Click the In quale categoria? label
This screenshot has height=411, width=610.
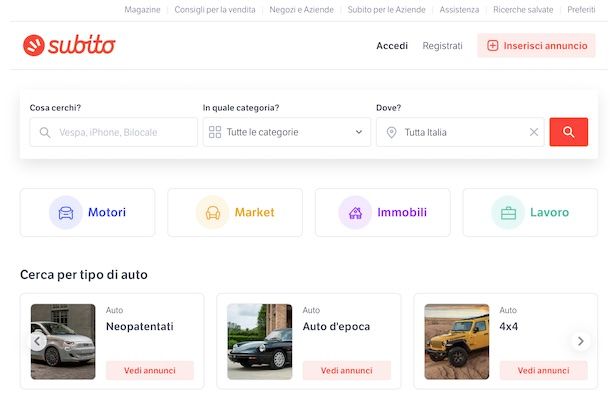click(241, 108)
